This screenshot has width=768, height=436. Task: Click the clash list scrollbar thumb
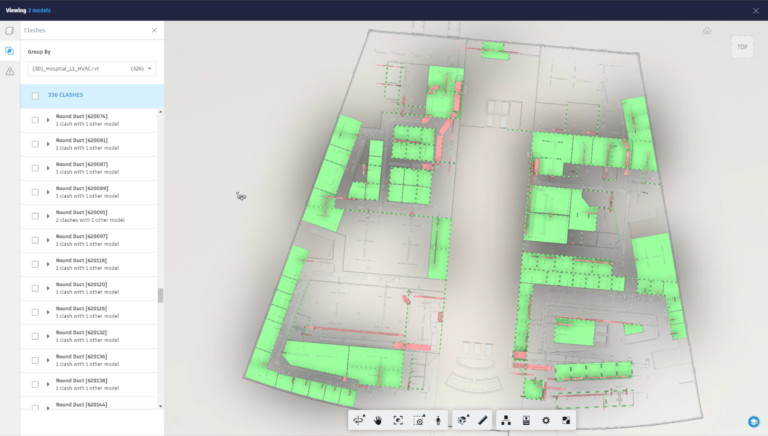(160, 295)
